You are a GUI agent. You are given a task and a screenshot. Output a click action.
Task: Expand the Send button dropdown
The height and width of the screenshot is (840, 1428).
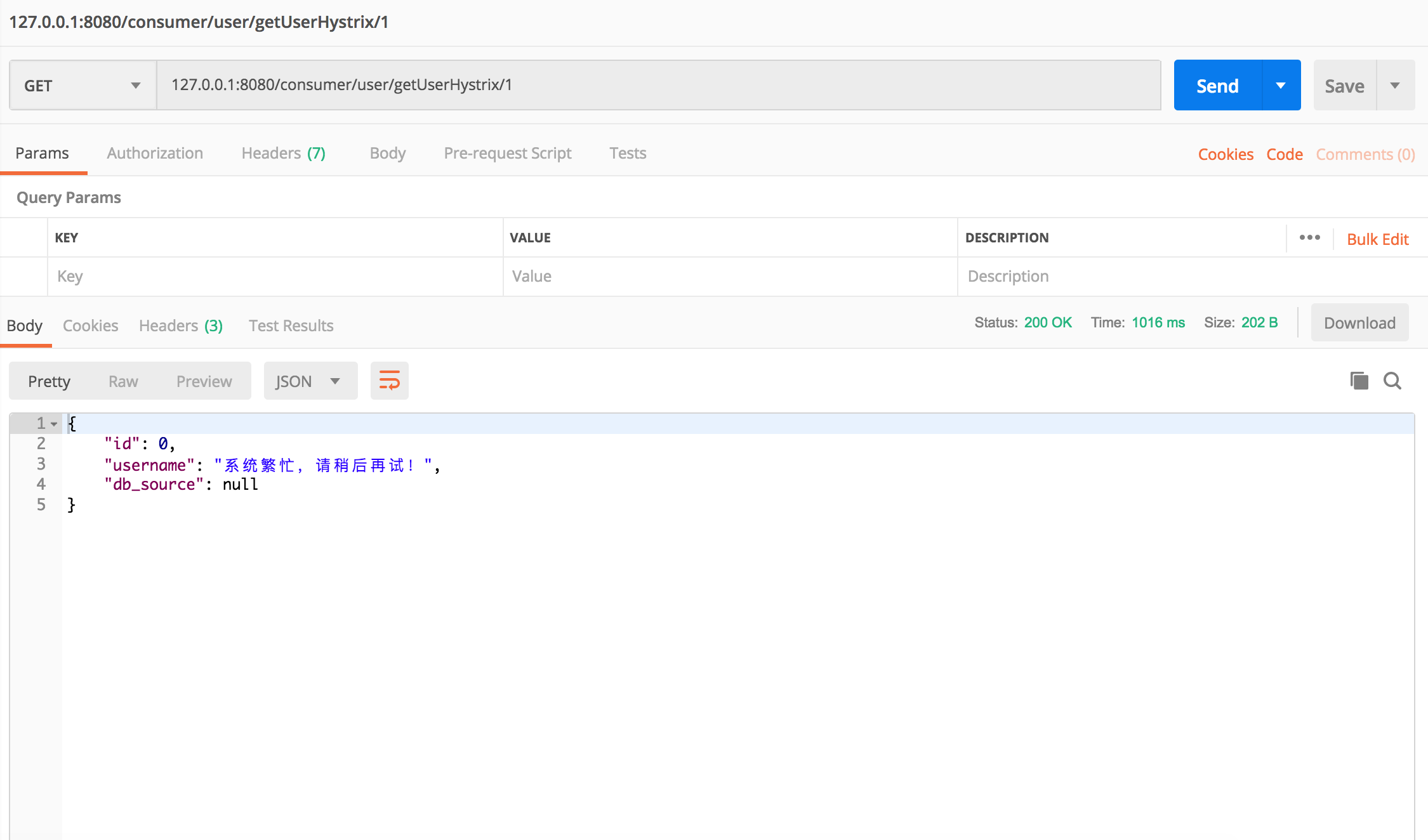pos(1281,85)
